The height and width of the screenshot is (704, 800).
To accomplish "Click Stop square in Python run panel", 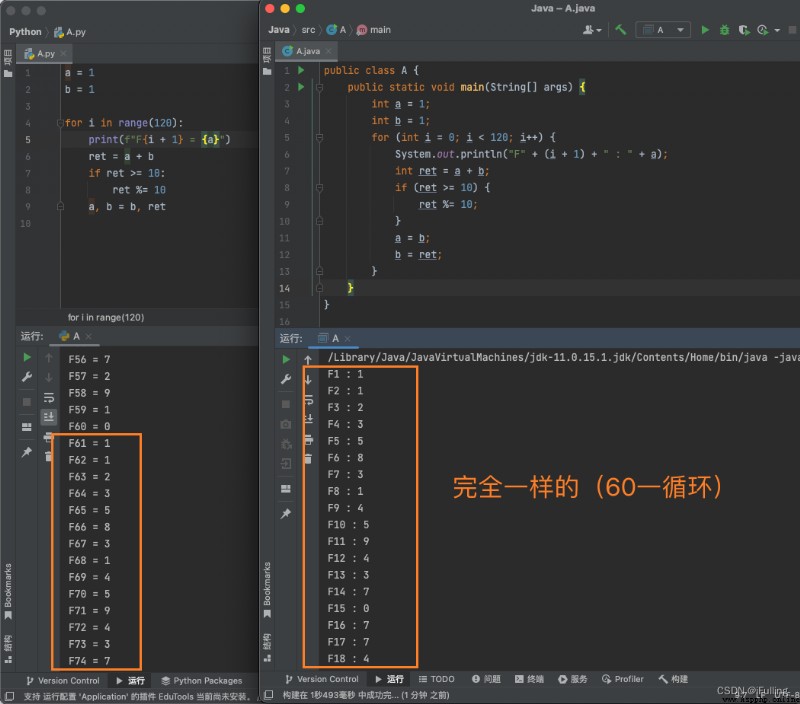I will pos(27,402).
